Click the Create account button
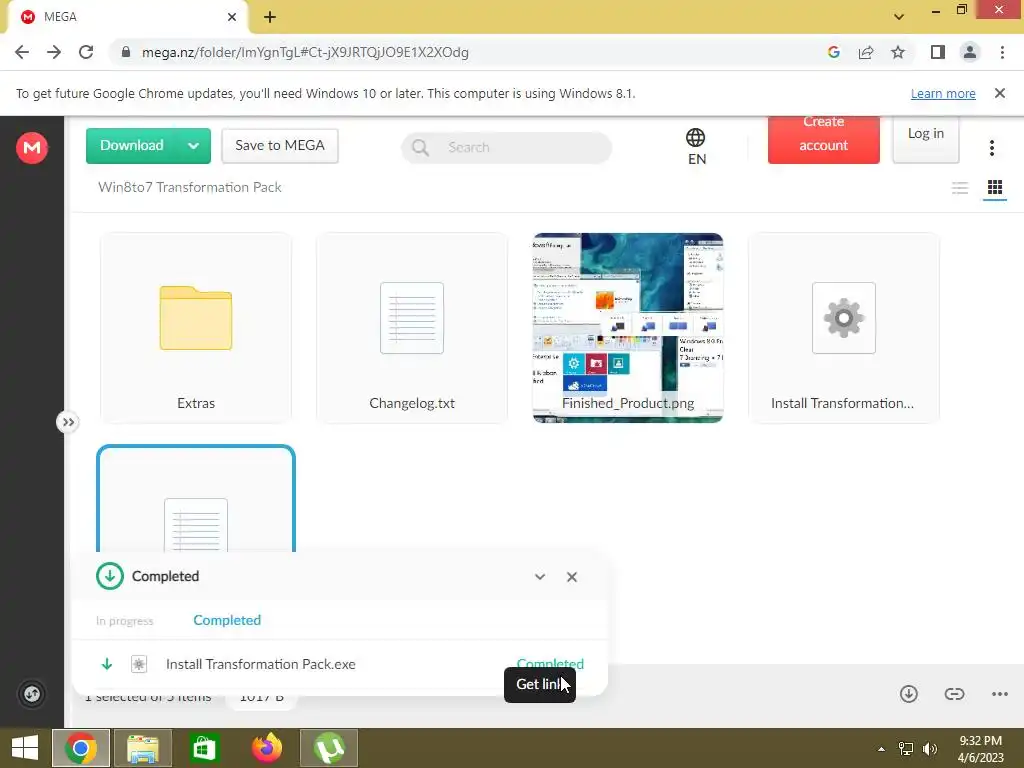The width and height of the screenshot is (1024, 768). (824, 139)
